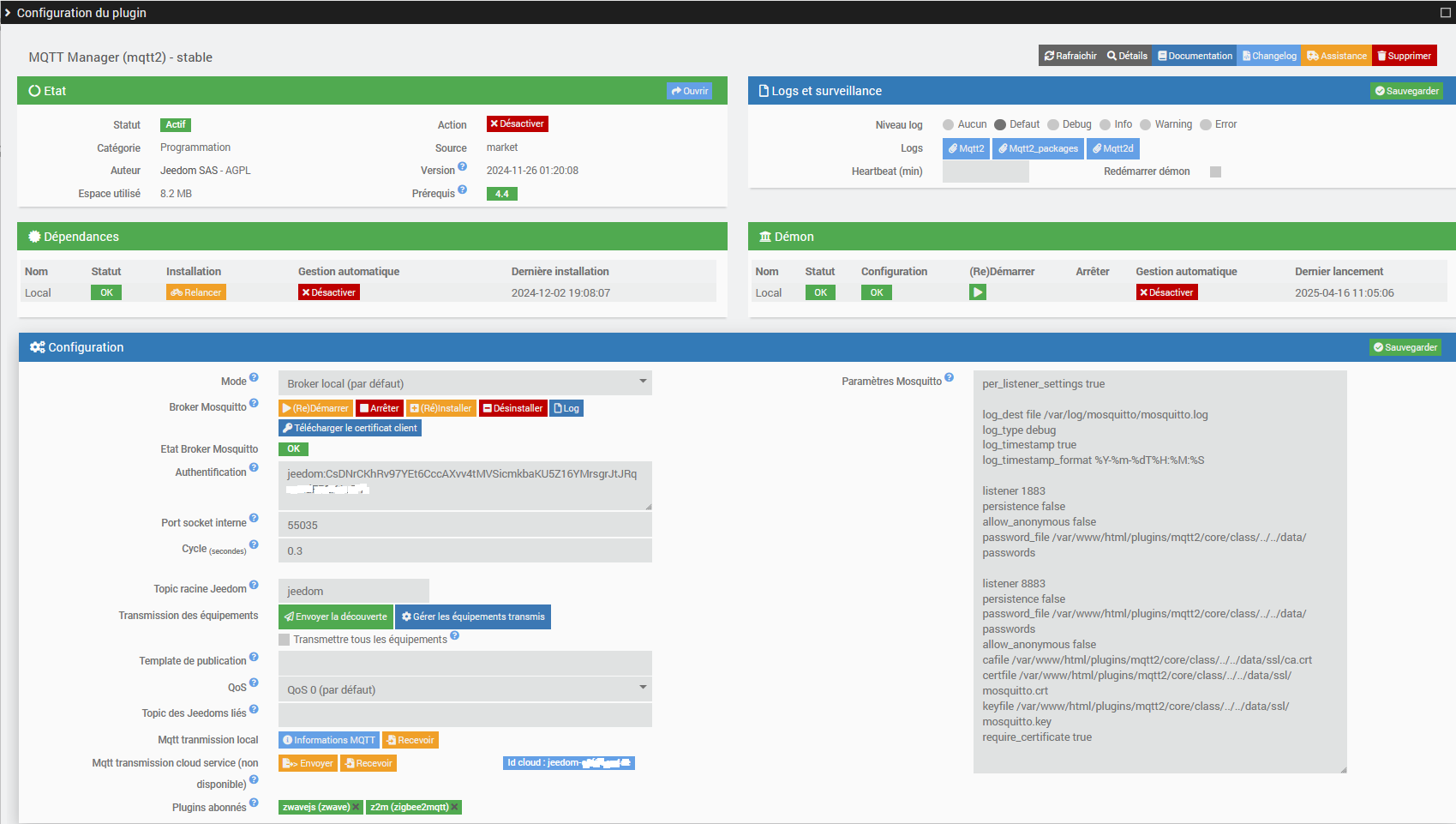Click the Template de publication field

pyautogui.click(x=465, y=663)
